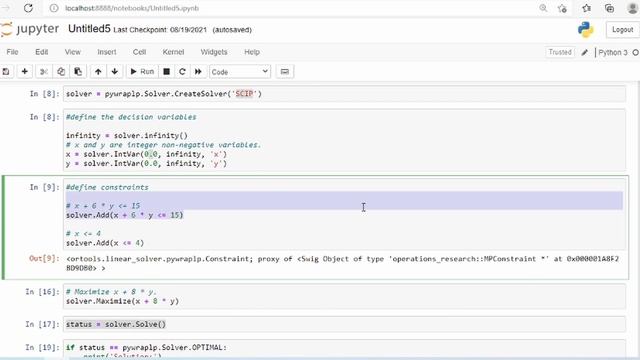Open the Edit menu
Image resolution: width=640 pixels, height=360 pixels.
pos(42,52)
